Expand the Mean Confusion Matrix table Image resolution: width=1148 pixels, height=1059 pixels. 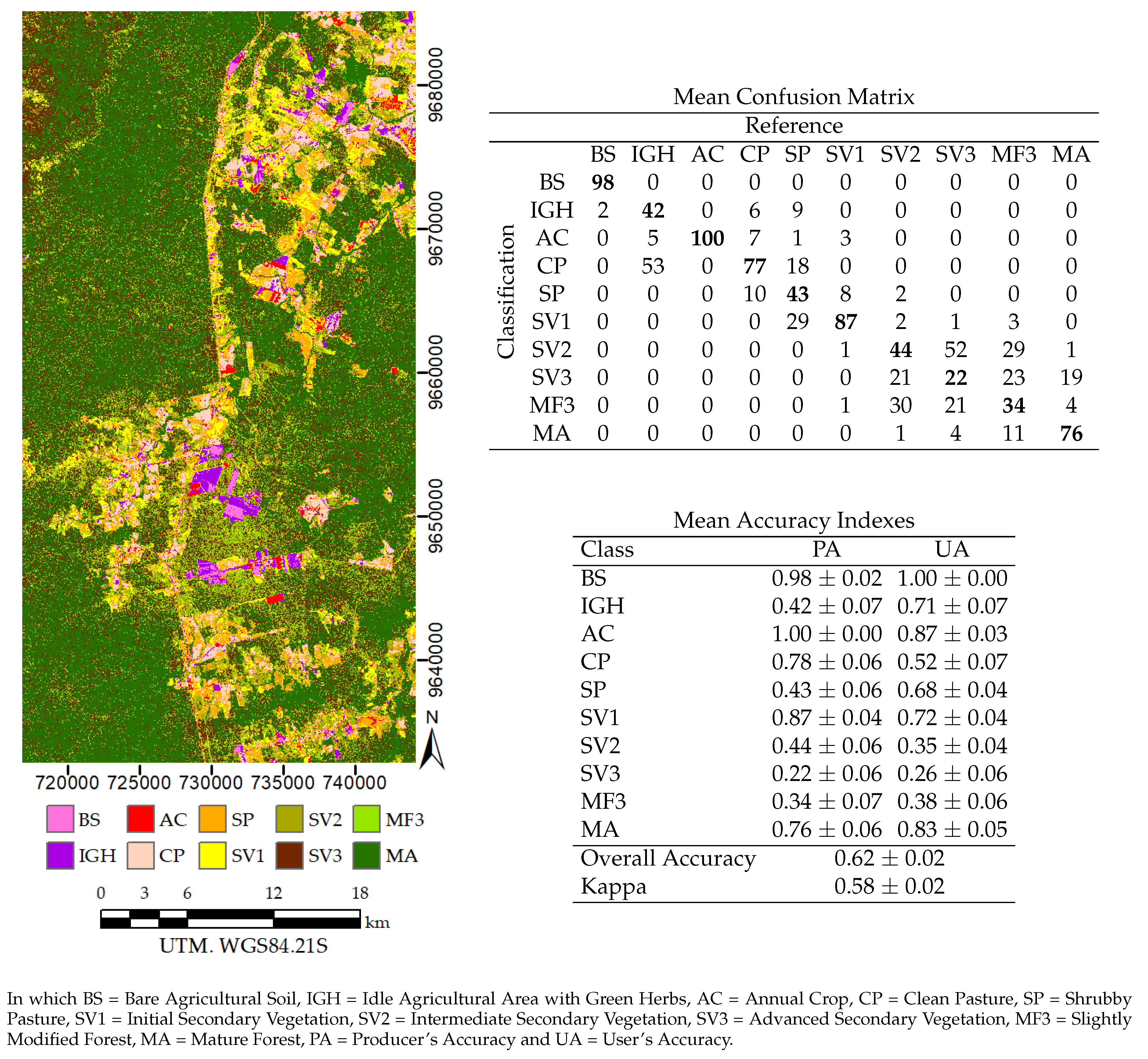(795, 97)
